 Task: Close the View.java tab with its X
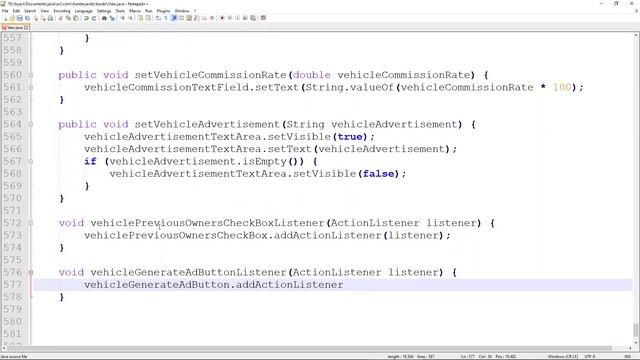click(26, 27)
